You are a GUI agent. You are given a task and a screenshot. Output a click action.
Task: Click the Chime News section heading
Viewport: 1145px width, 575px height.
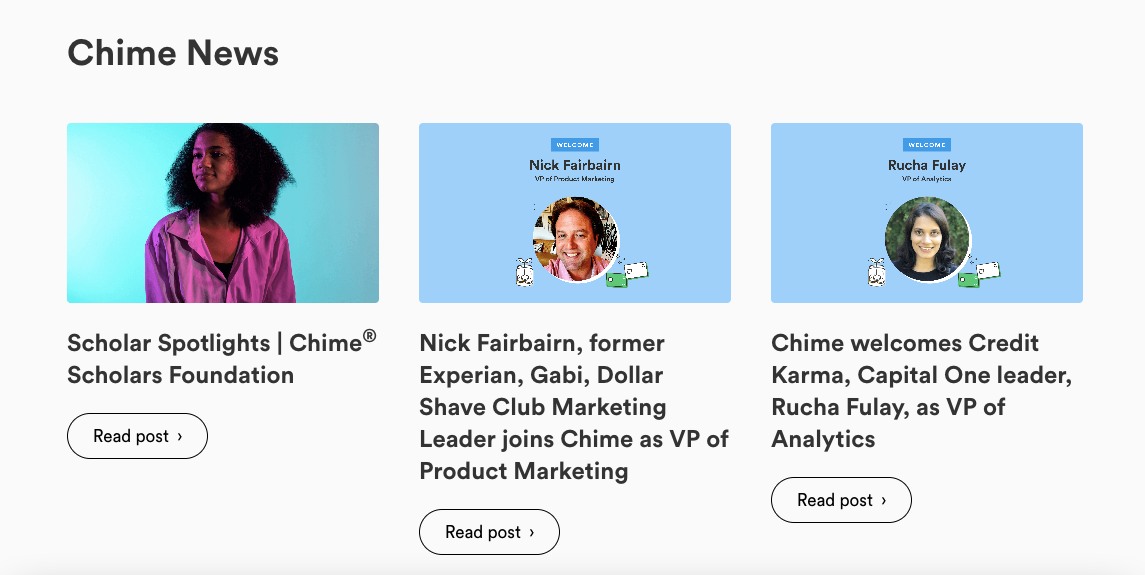[173, 53]
